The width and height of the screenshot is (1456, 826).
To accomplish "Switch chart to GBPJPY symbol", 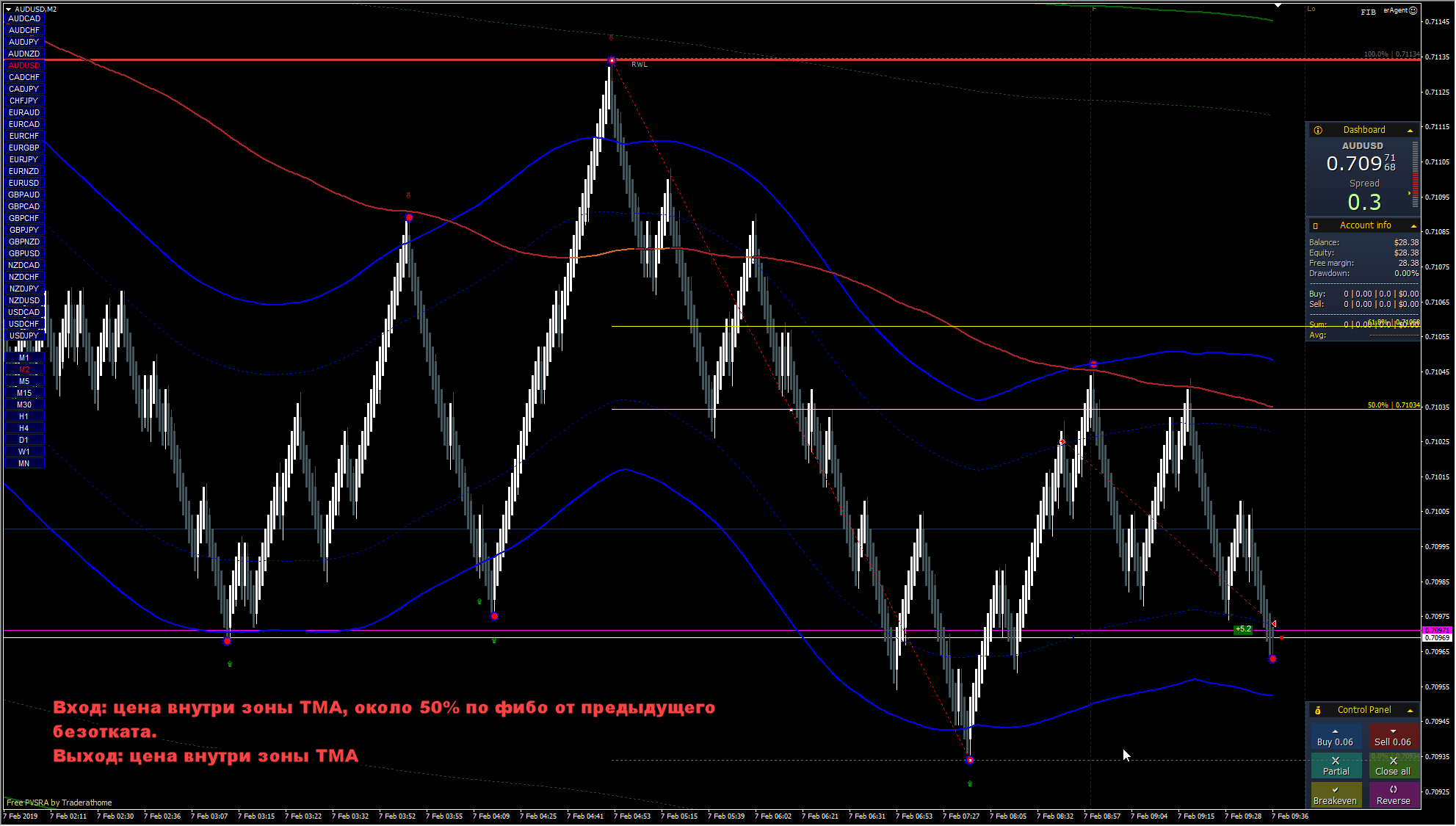I will coord(24,231).
